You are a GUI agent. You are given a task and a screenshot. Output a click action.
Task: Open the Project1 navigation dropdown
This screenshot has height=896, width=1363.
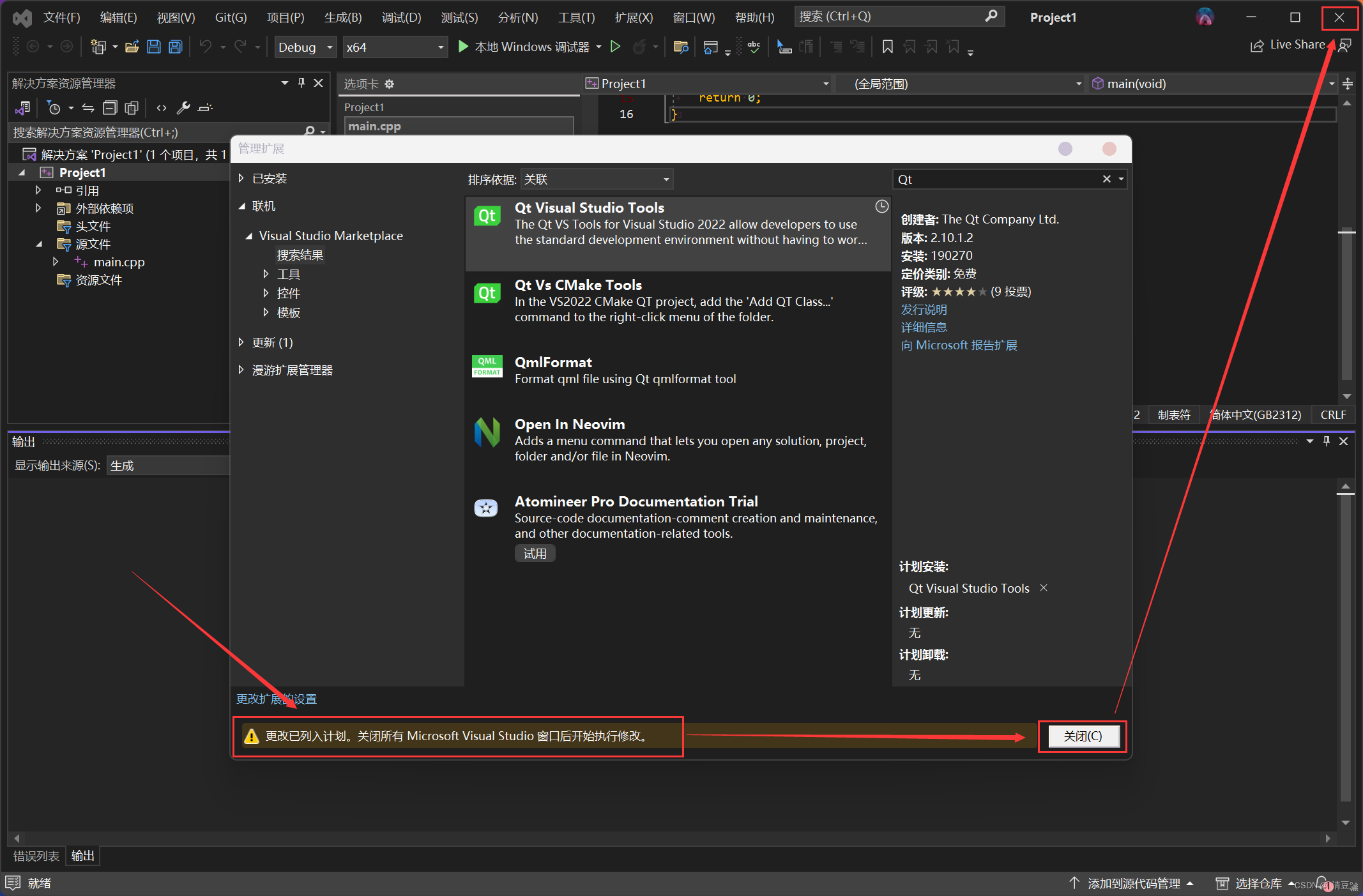point(708,84)
